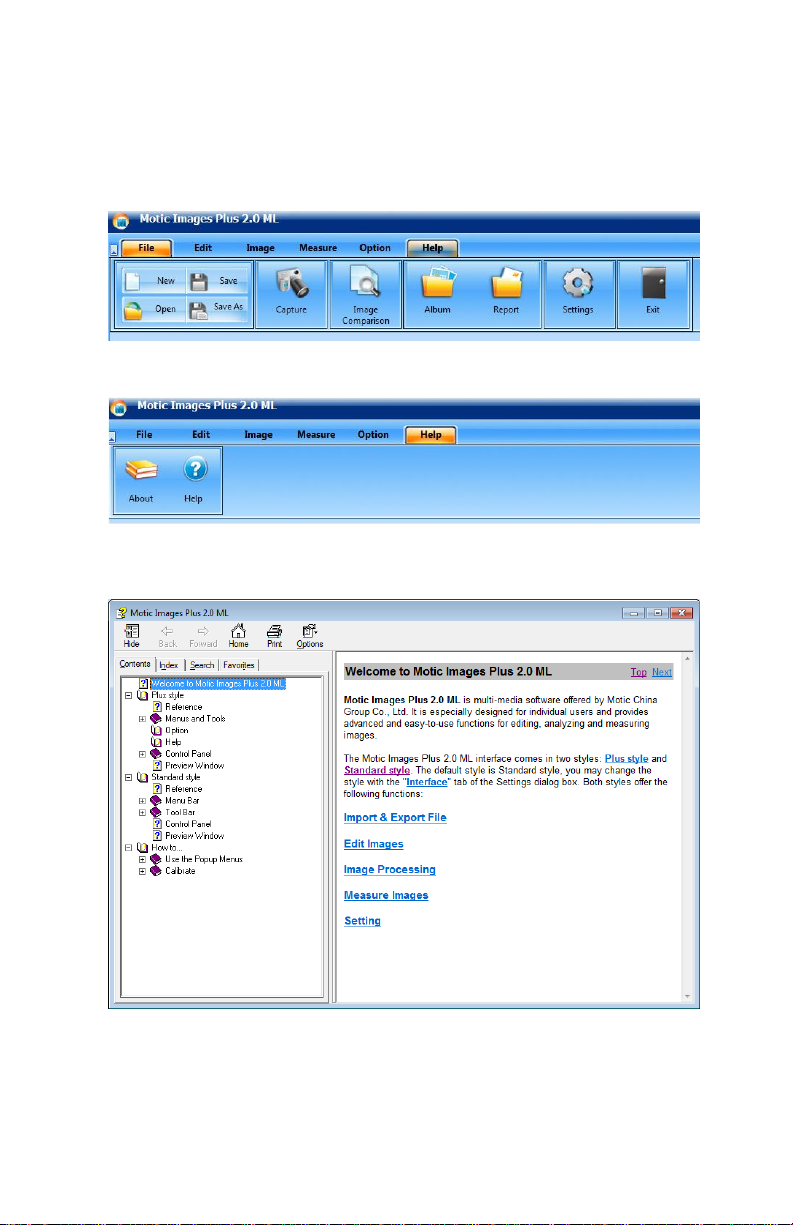Image resolution: width=793 pixels, height=1225 pixels.
Task: Print the help topic
Action: 274,635
